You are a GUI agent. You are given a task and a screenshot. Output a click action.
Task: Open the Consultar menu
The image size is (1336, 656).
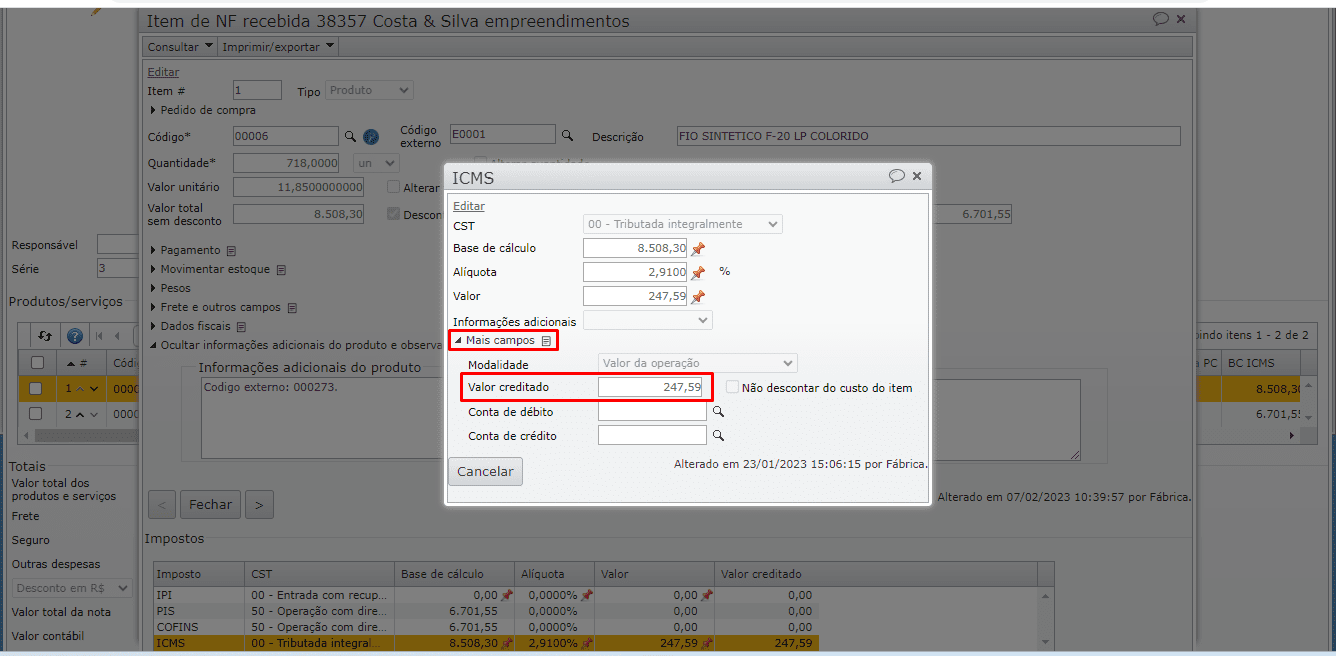[x=180, y=47]
